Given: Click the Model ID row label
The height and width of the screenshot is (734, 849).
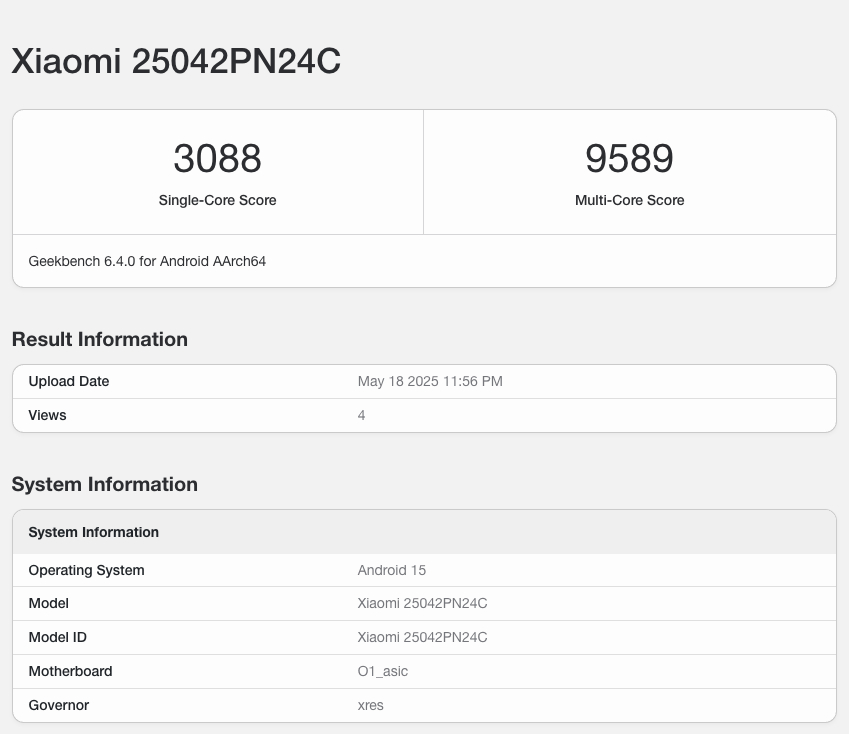Looking at the screenshot, I should (57, 637).
